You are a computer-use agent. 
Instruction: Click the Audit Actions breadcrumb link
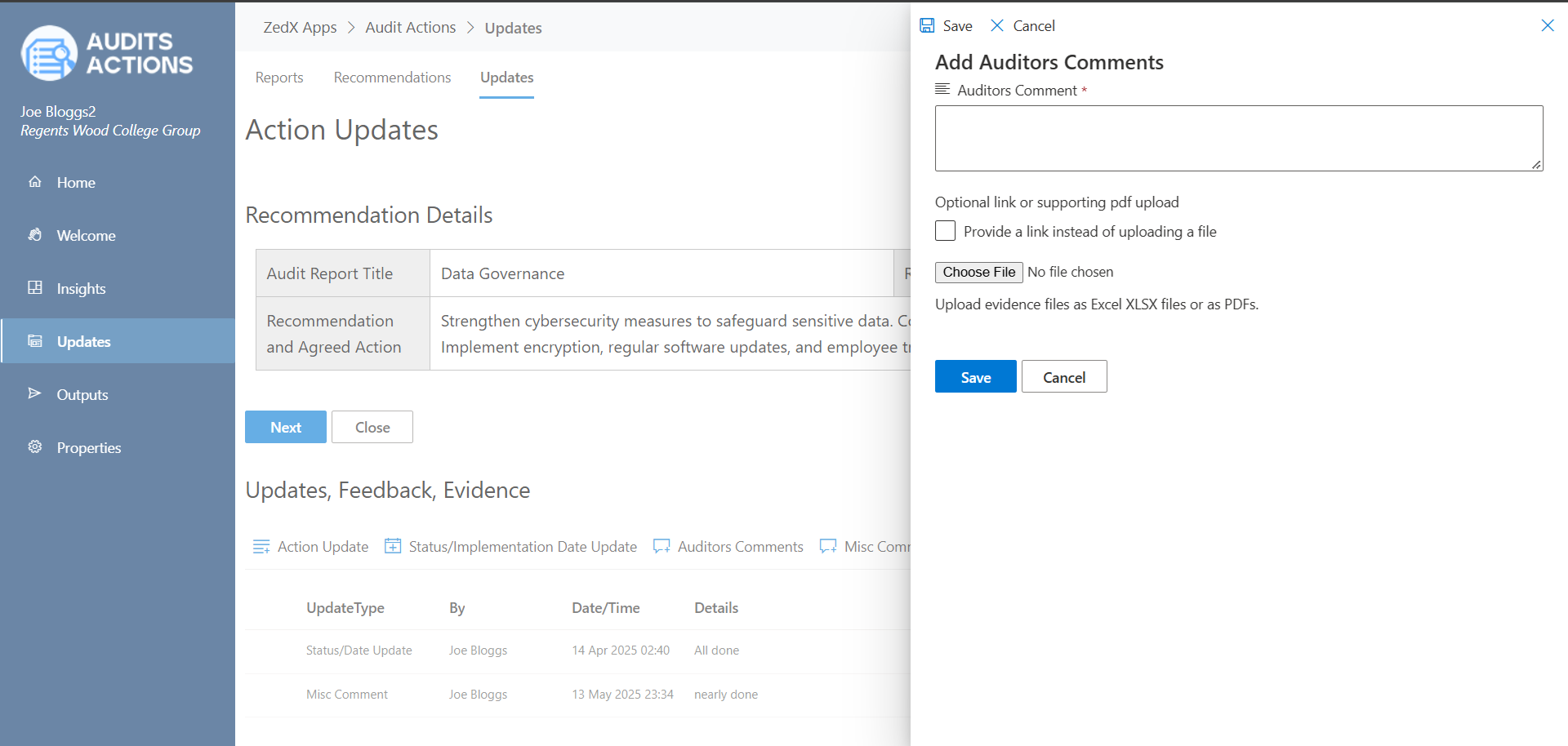pos(411,27)
